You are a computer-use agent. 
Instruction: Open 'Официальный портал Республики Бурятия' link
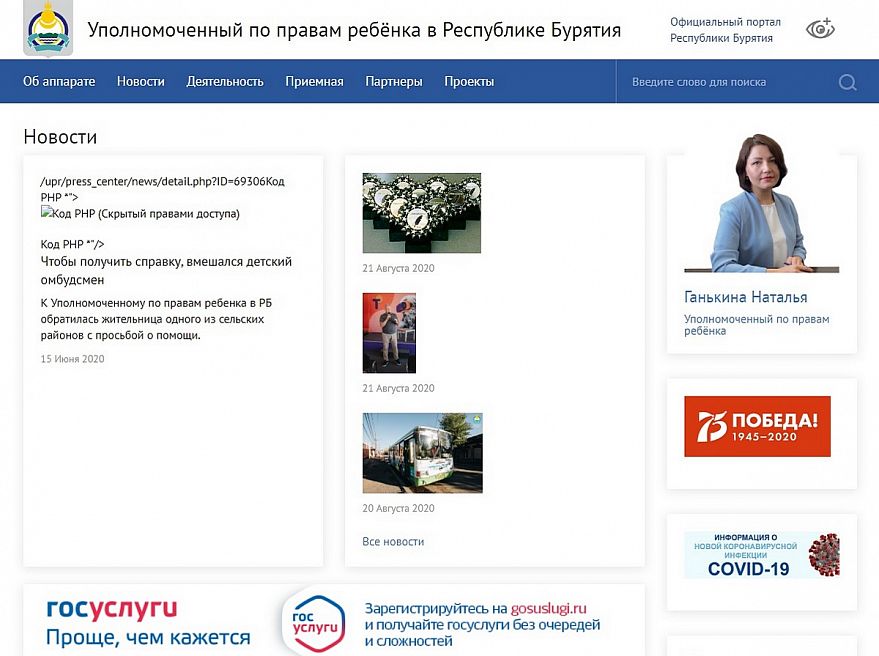coord(725,30)
